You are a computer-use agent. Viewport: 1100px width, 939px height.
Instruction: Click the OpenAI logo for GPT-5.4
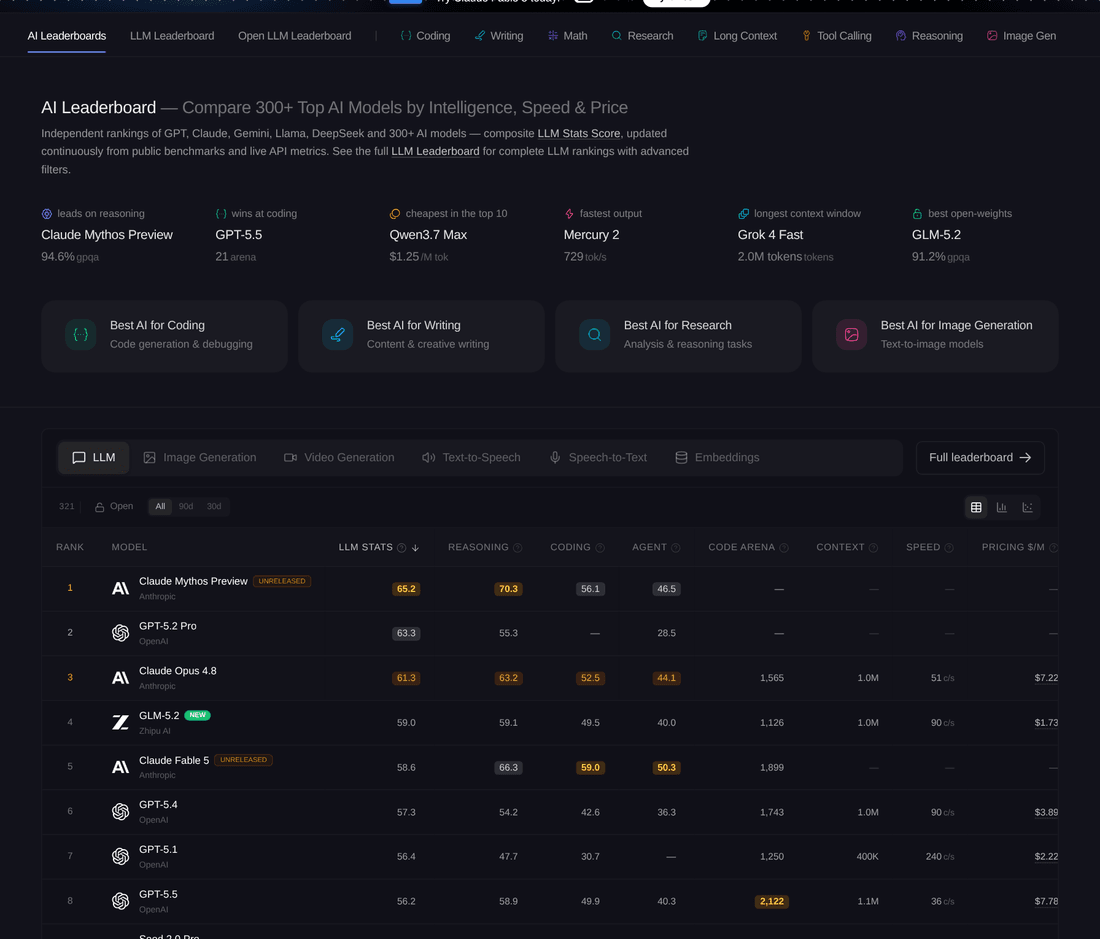121,811
